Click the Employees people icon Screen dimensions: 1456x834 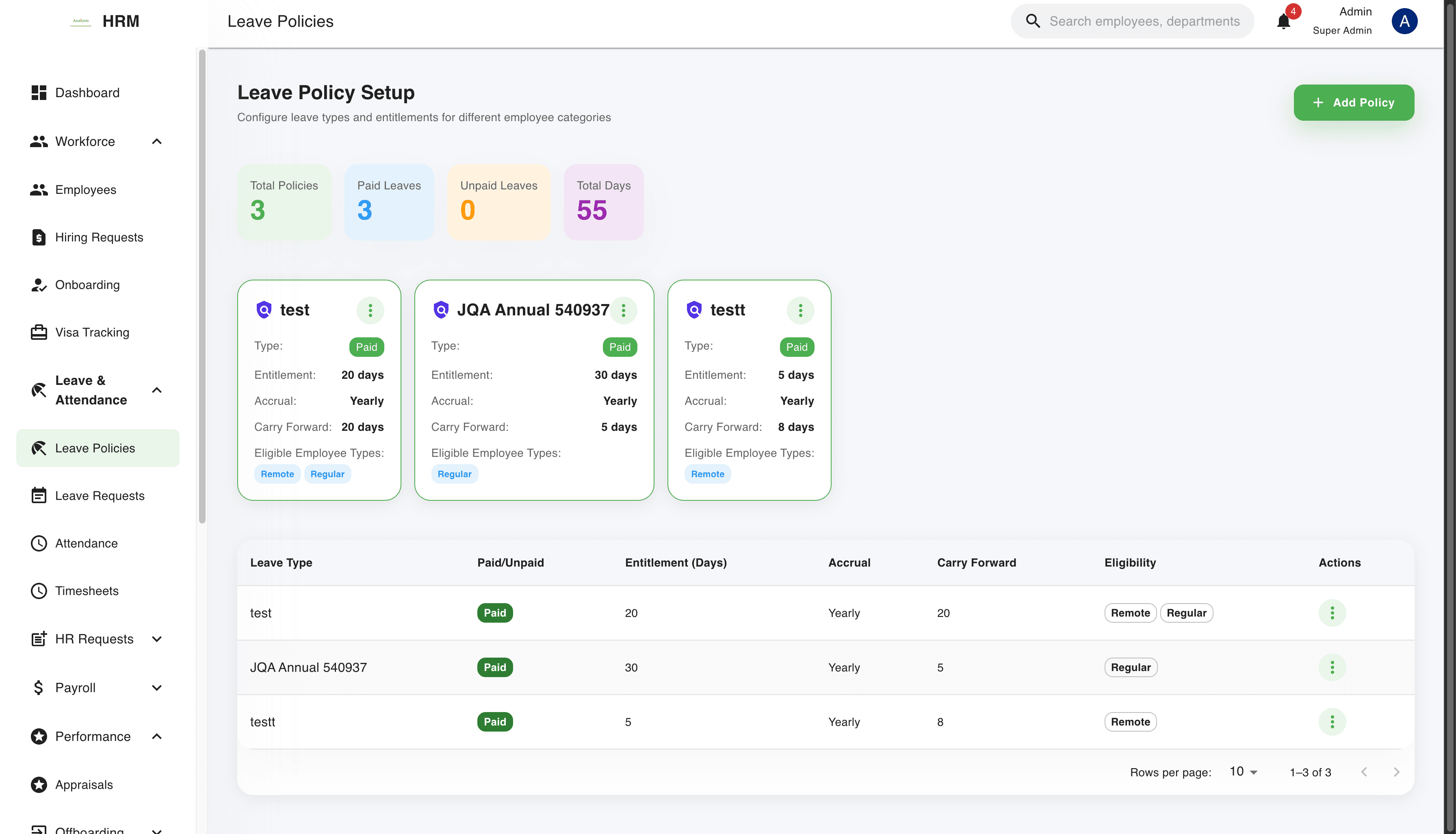point(38,189)
